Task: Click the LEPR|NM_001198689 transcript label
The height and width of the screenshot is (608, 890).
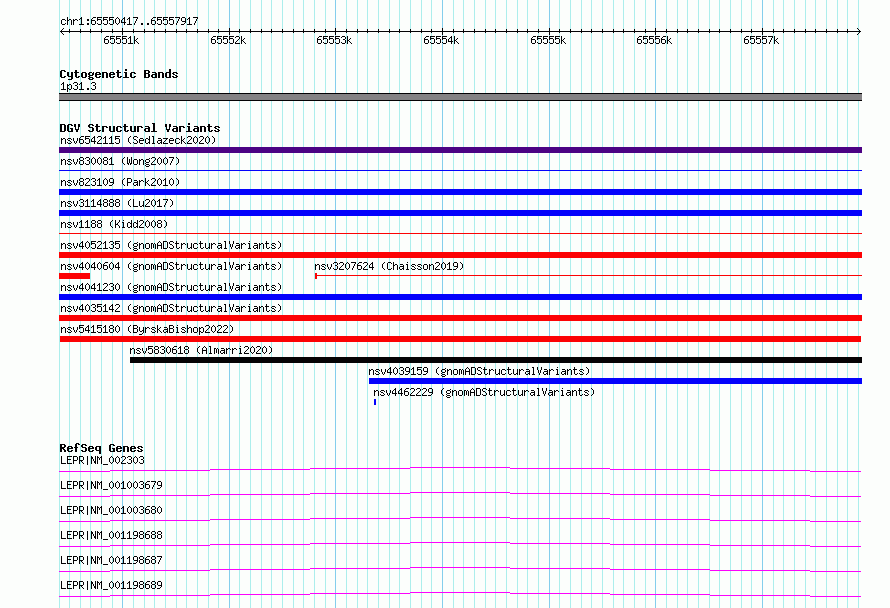Action: [111, 585]
